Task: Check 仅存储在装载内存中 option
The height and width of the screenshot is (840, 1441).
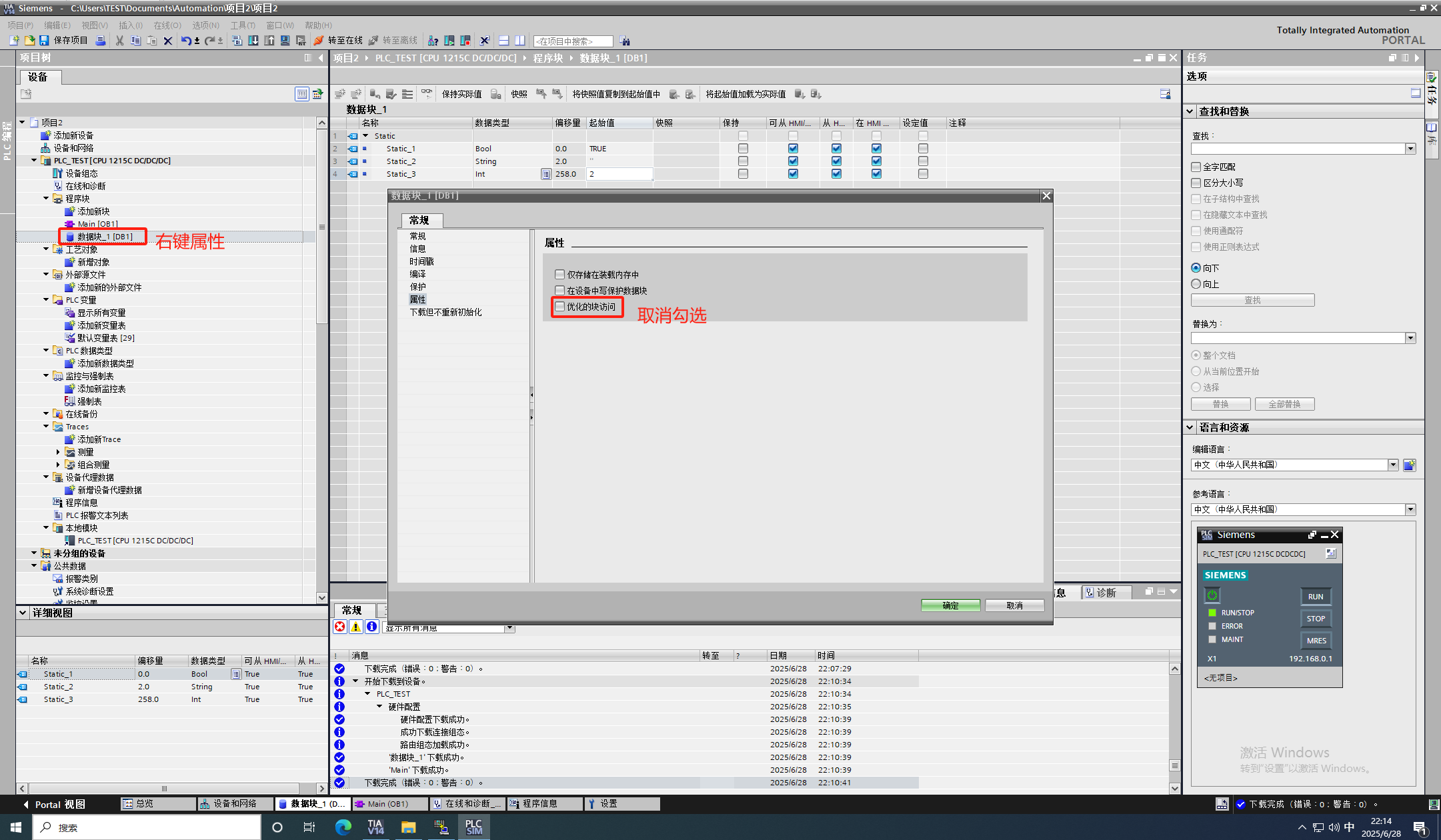Action: point(560,275)
